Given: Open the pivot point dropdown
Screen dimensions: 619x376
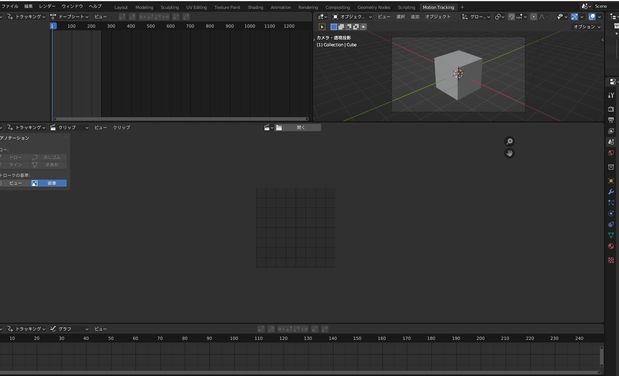Looking at the screenshot, I should pyautogui.click(x=499, y=17).
